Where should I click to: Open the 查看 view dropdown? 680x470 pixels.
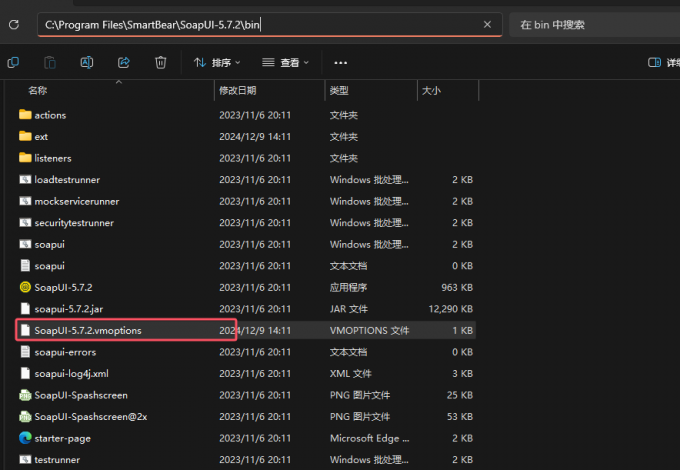(x=285, y=62)
